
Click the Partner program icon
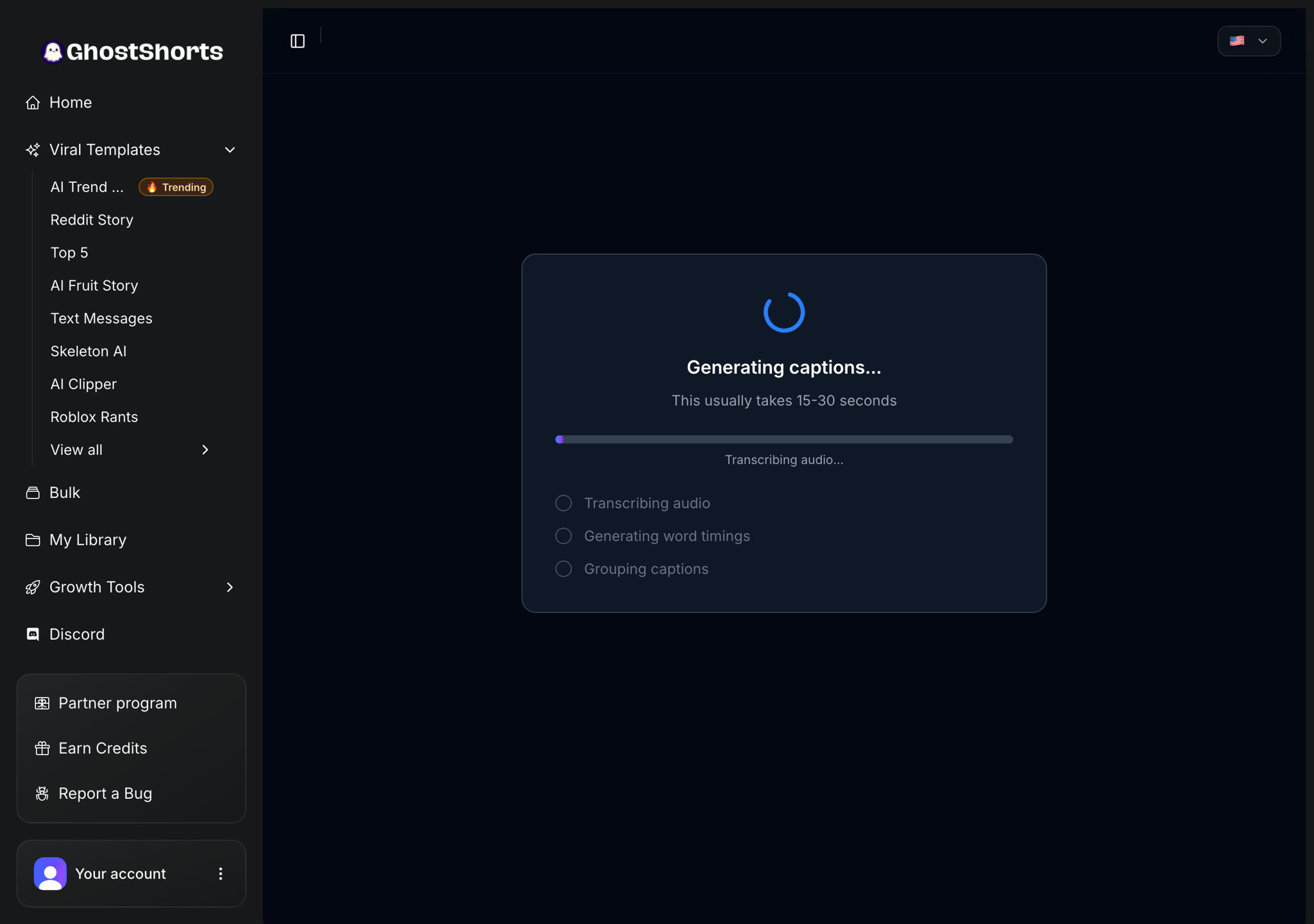point(42,703)
